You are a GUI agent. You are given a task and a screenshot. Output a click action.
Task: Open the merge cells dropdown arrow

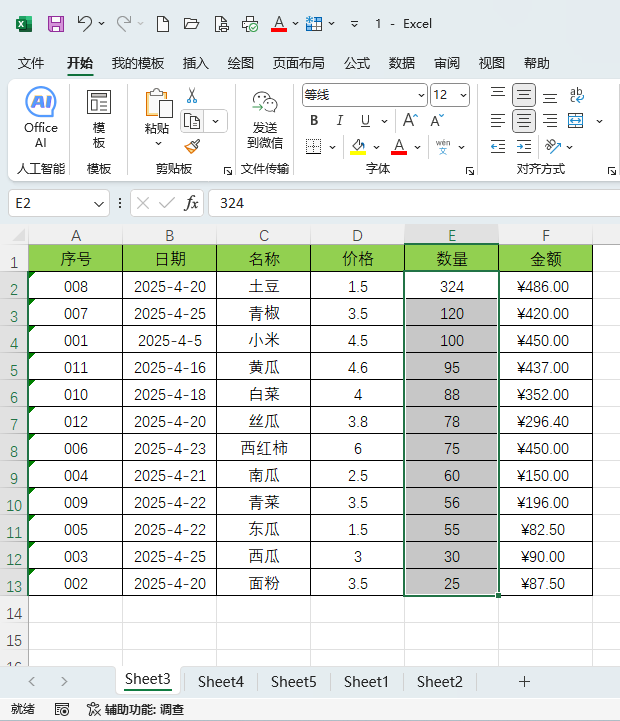point(599,121)
